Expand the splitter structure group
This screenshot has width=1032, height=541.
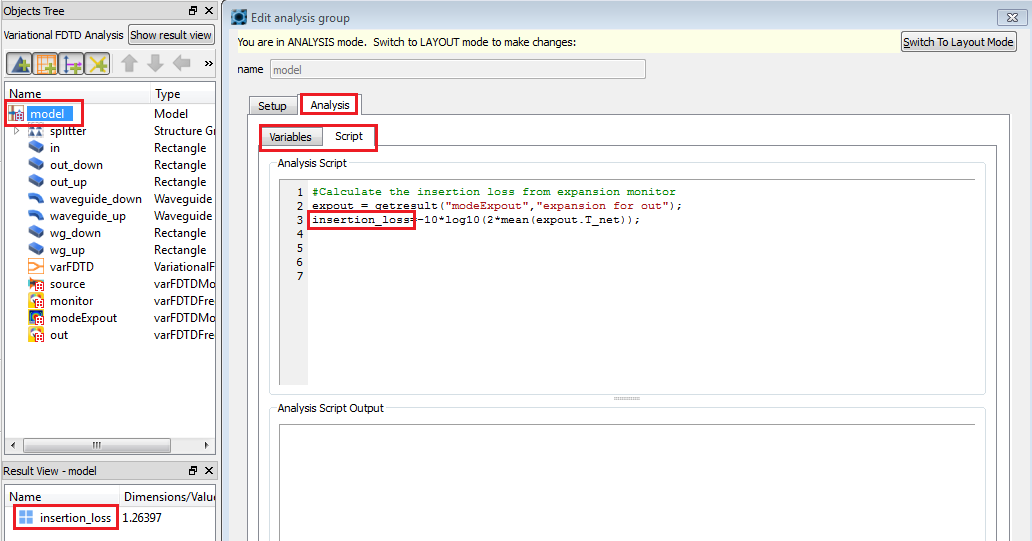click(17, 131)
